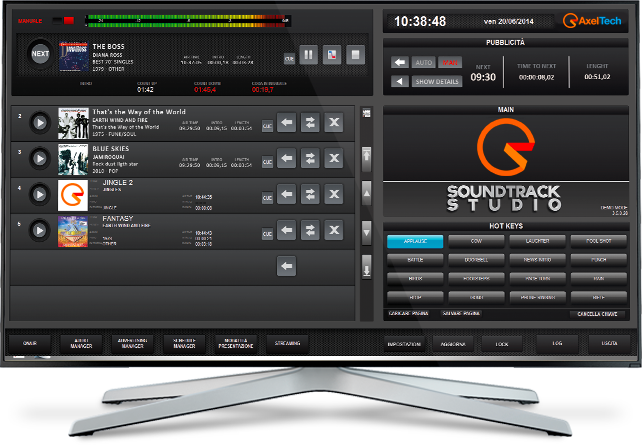The width and height of the screenshot is (642, 445).
Task: Remove Blue Skies from the playlist
Action: coord(334,158)
